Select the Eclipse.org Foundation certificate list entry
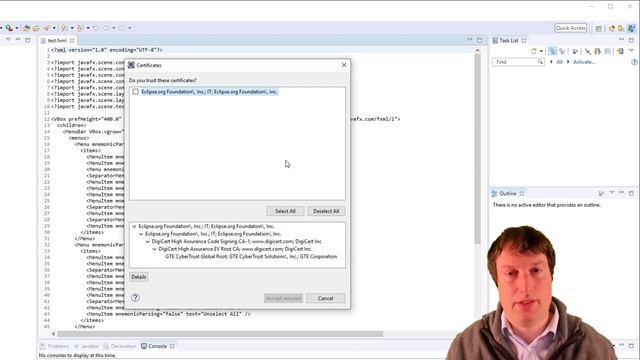Image resolution: width=640 pixels, height=360 pixels. click(x=210, y=92)
